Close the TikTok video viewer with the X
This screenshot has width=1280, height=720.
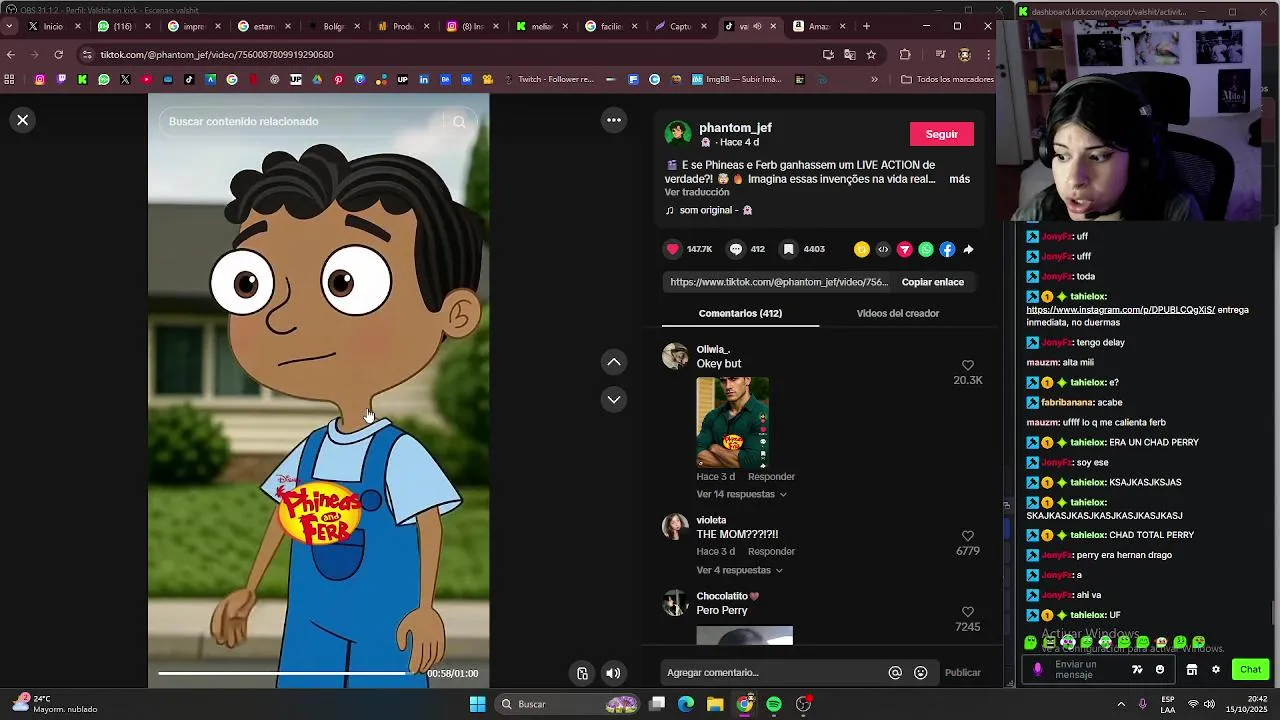(x=22, y=120)
